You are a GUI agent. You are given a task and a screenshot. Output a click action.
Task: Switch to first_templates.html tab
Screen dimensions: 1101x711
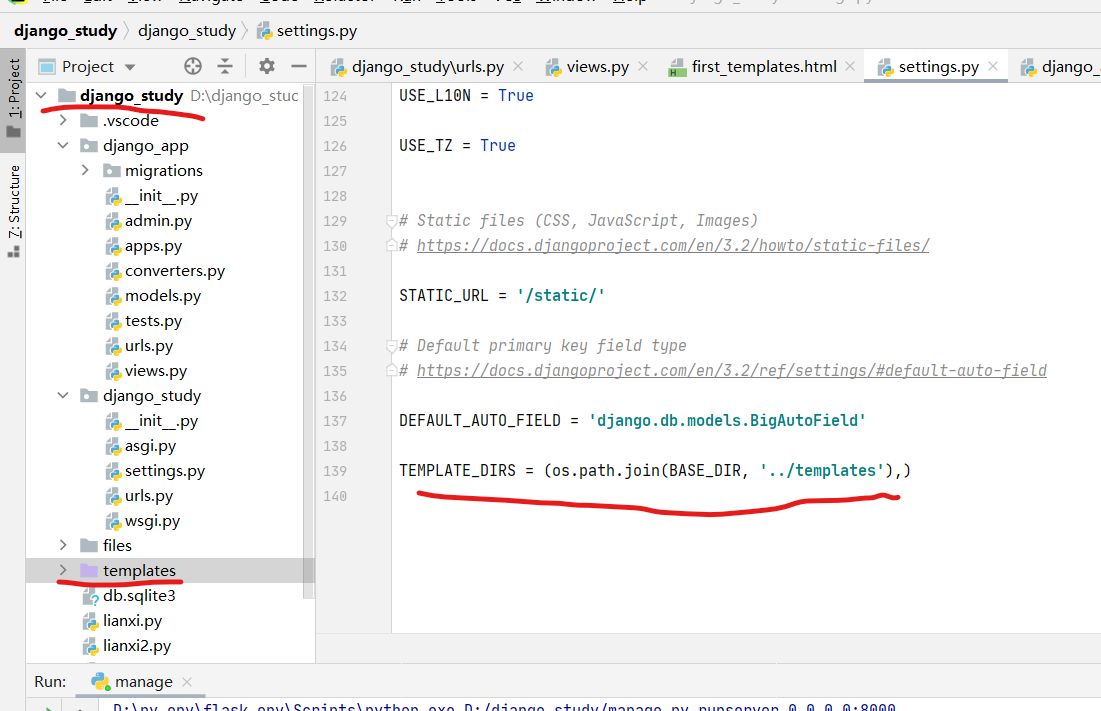(x=764, y=67)
